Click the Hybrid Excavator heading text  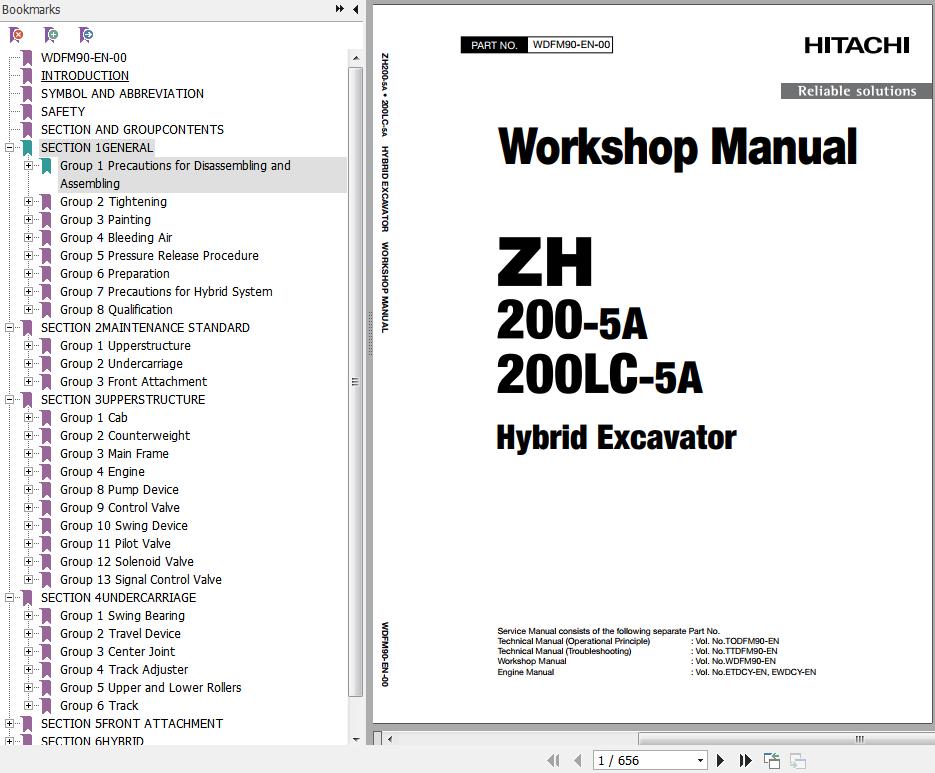tap(616, 438)
